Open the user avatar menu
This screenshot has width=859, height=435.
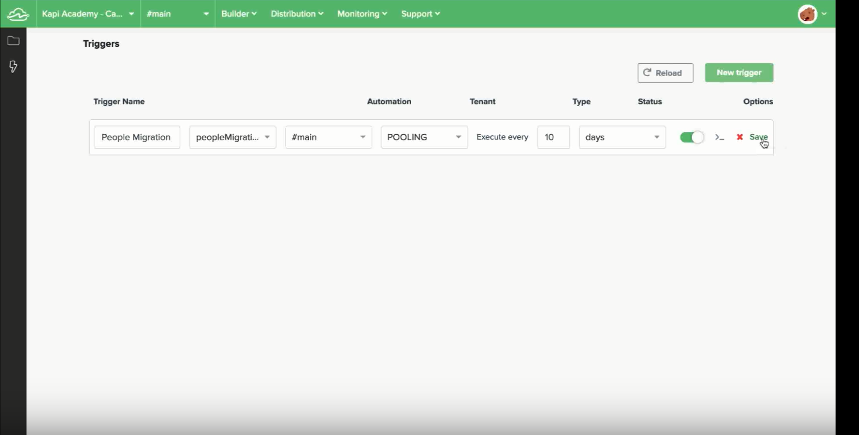(x=812, y=14)
